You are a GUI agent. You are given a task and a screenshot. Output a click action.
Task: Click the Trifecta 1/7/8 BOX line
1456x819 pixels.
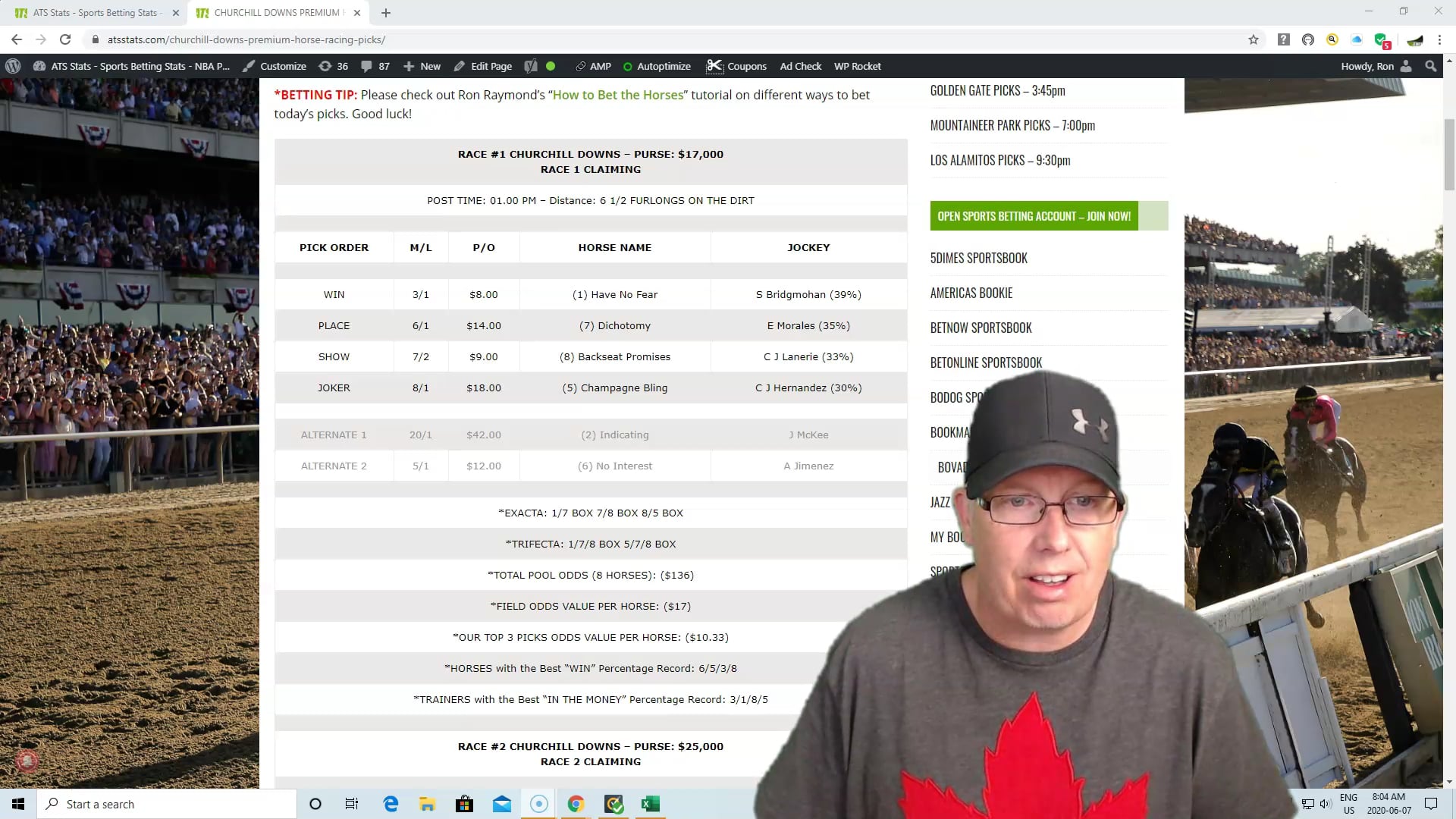(x=591, y=544)
